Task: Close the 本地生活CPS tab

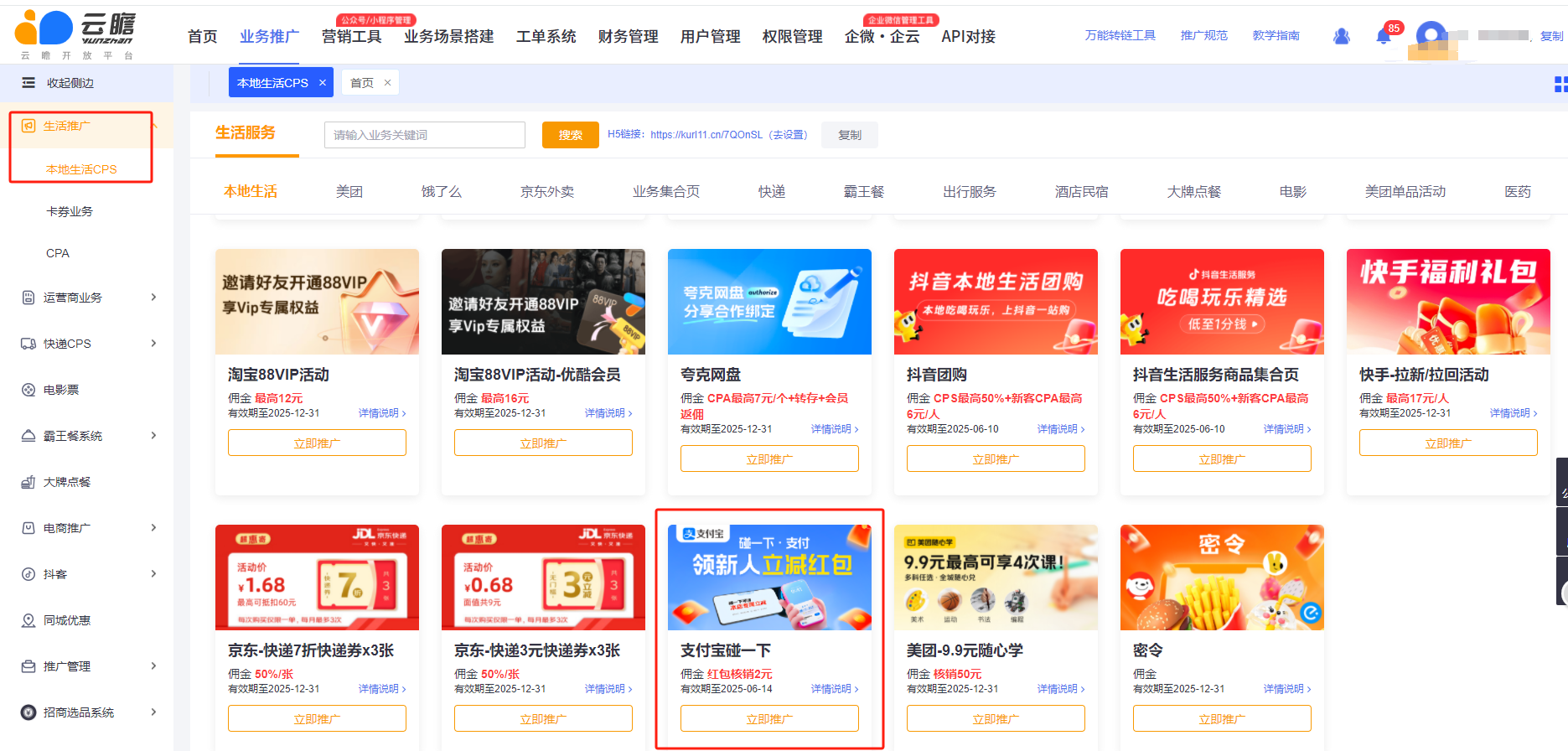Action: pos(323,83)
